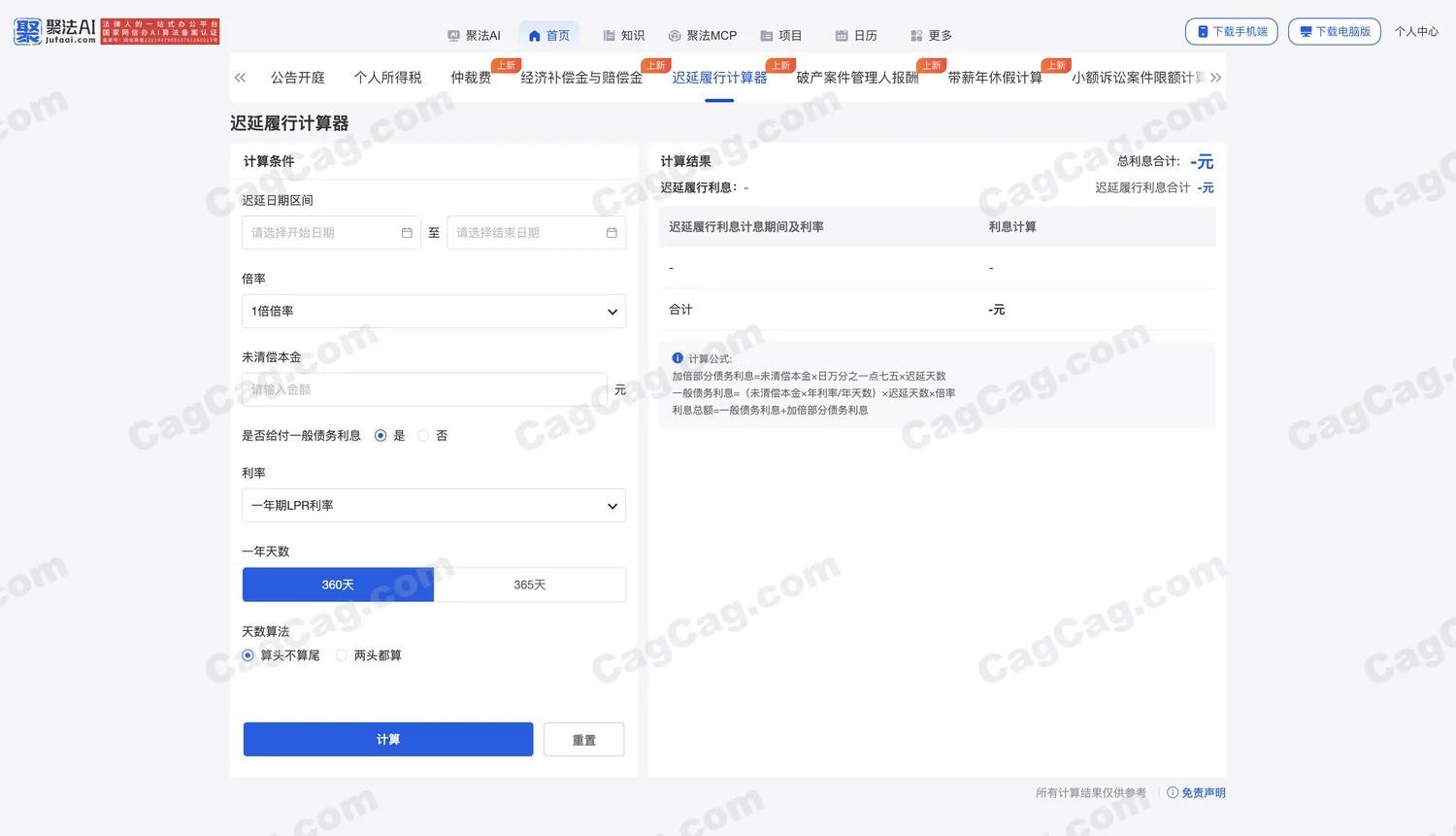Select 否 for 是否给付一般债务利息

tap(423, 436)
